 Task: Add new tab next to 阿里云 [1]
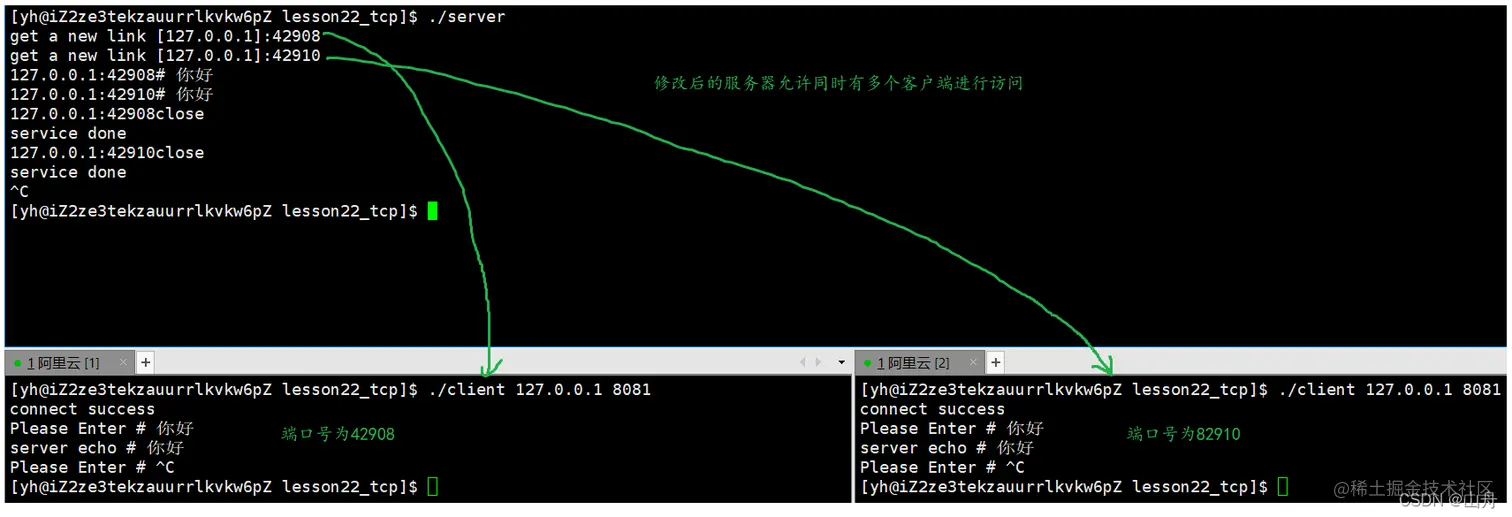click(145, 363)
